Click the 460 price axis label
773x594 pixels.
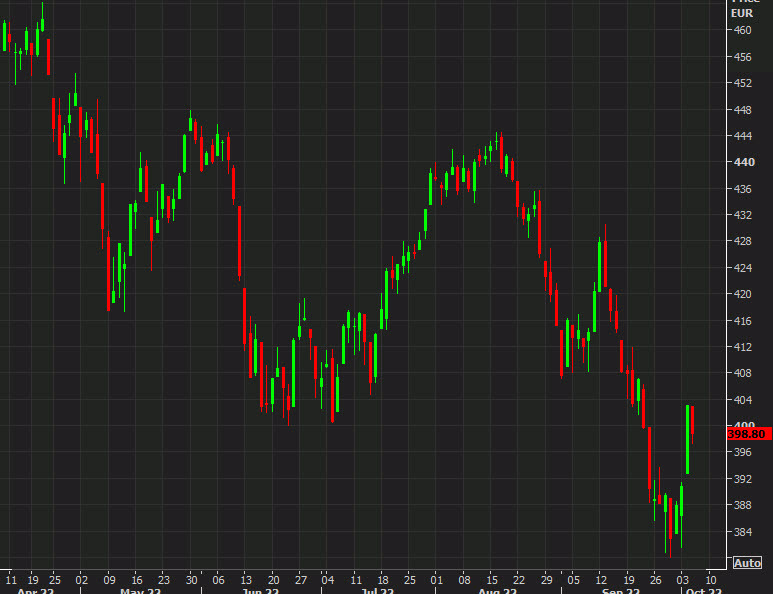[x=742, y=30]
